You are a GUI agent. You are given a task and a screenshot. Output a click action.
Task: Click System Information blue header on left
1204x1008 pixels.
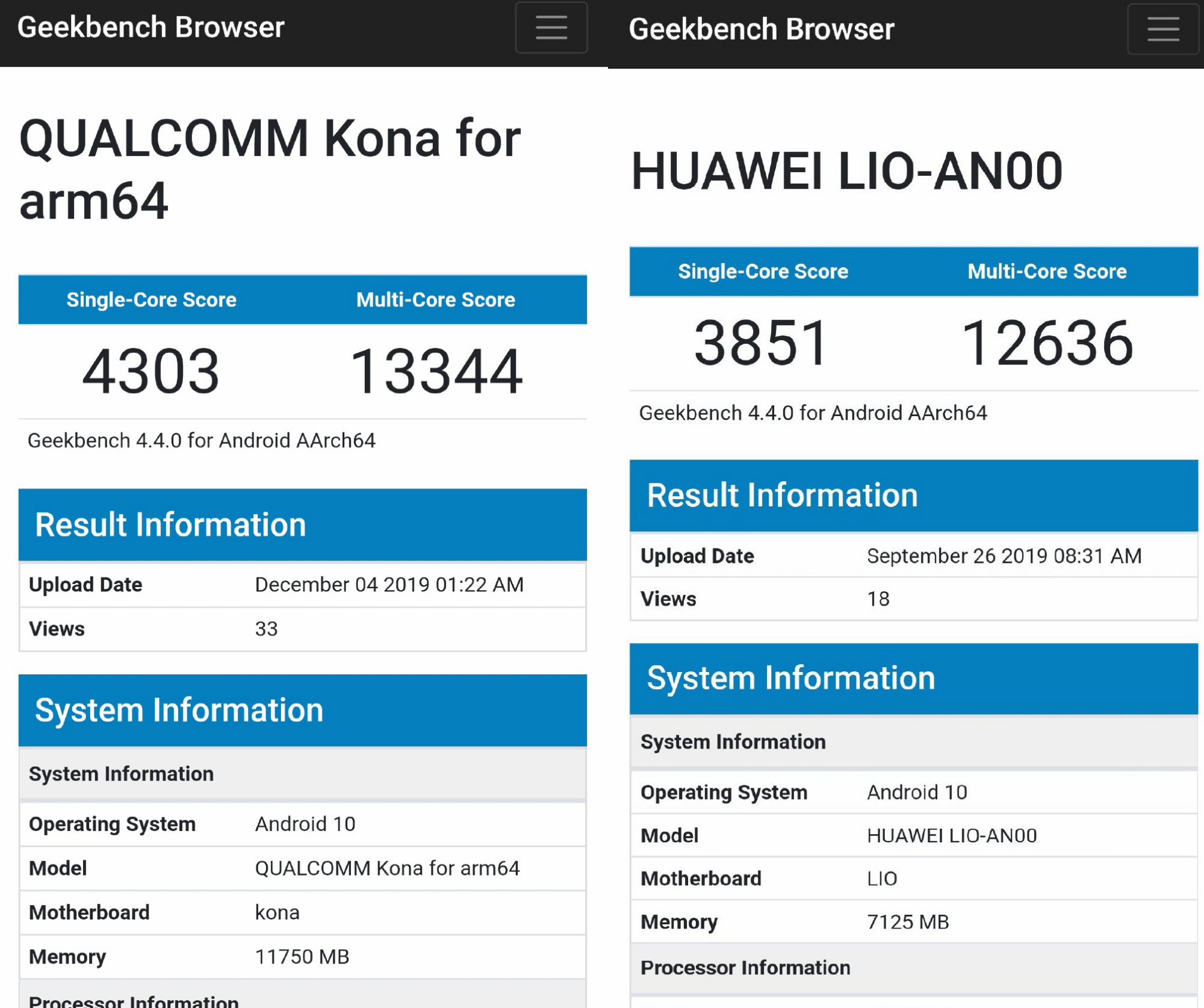pyautogui.click(x=179, y=710)
